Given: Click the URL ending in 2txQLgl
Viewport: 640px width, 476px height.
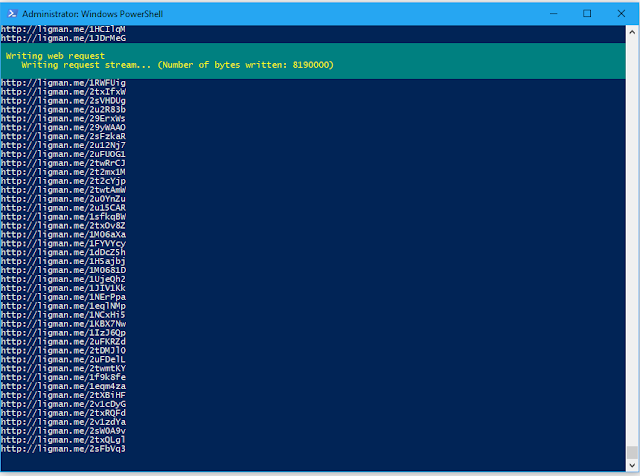Looking at the screenshot, I should 63,440.
